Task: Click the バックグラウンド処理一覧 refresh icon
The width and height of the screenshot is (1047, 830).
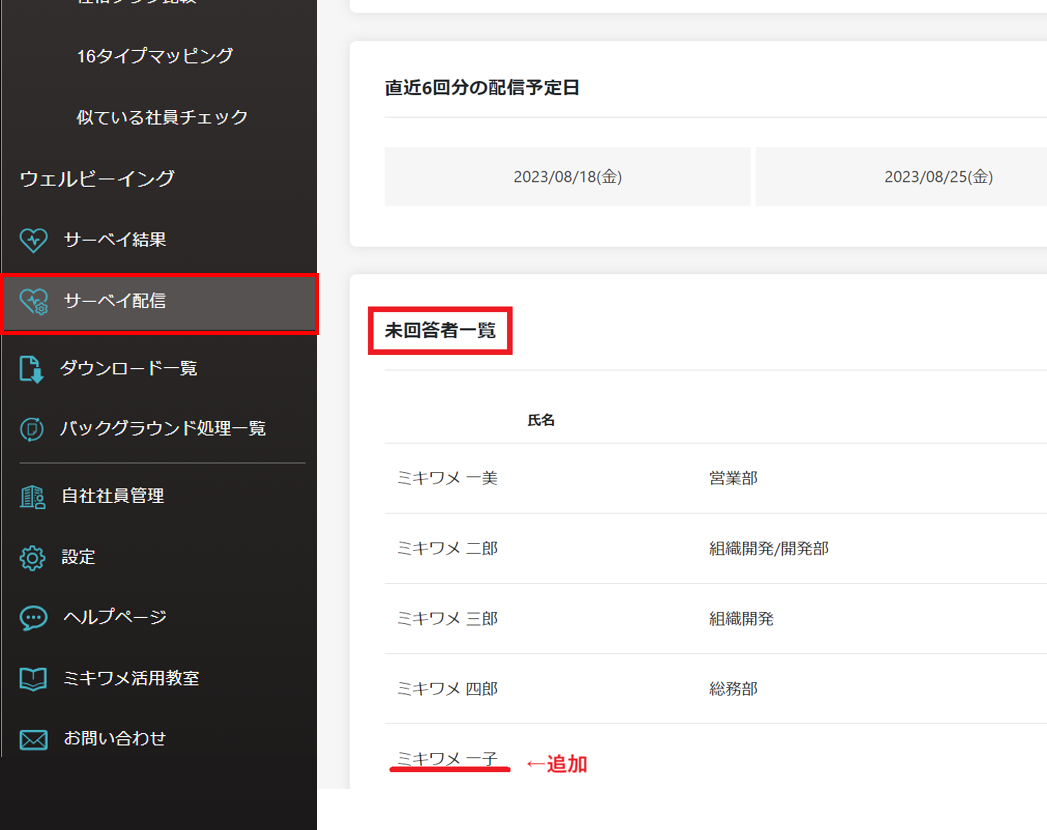Action: tap(32, 429)
